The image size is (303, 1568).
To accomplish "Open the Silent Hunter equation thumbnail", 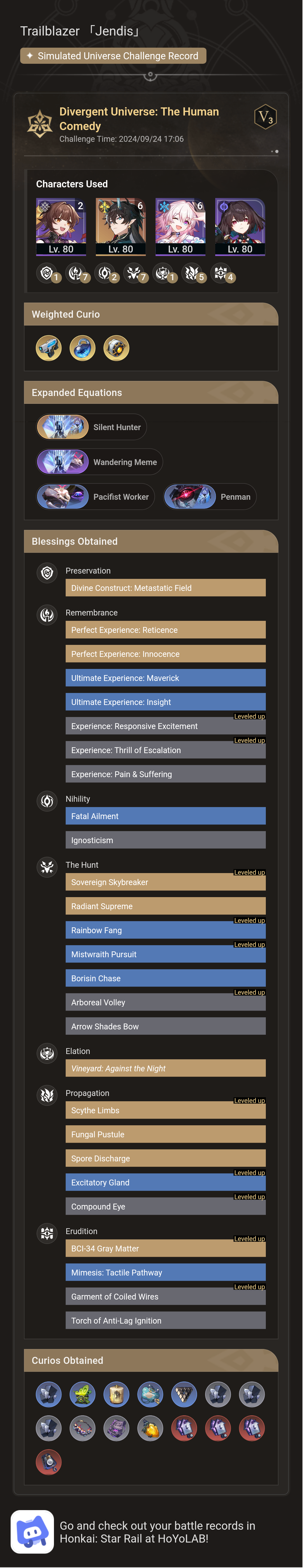I will point(63,427).
